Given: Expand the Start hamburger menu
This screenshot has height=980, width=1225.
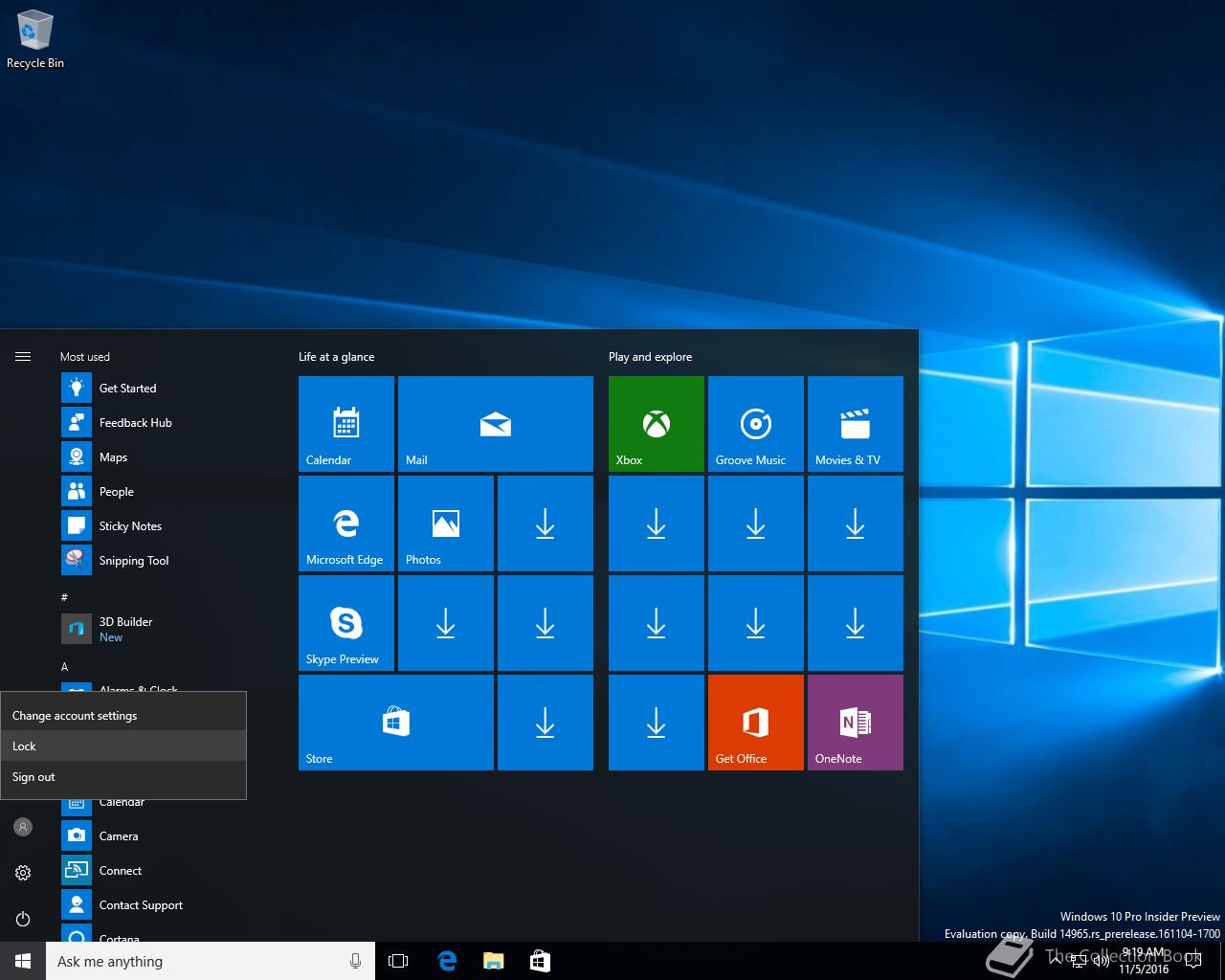Looking at the screenshot, I should click(x=23, y=357).
